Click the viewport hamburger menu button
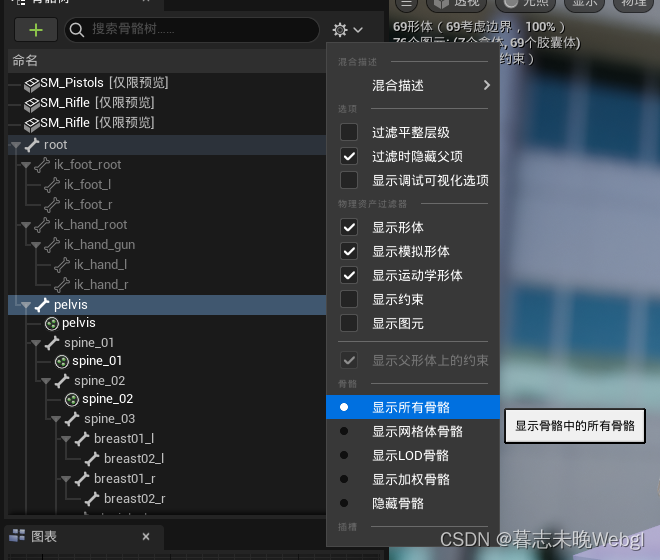Image resolution: width=660 pixels, height=560 pixels. point(406,4)
